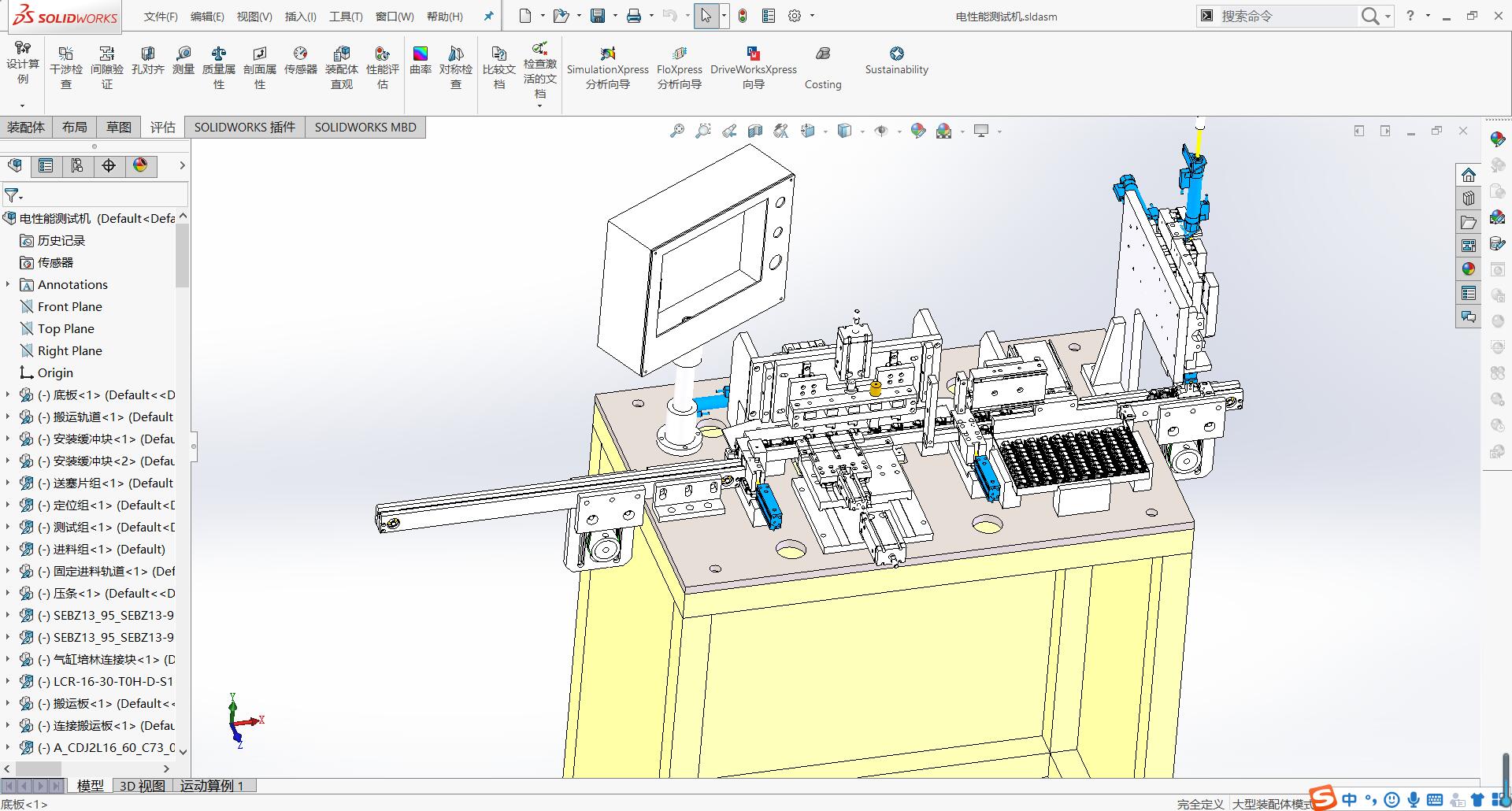Open the 工具(T) menu
Screen dimensions: 1512x811
pyautogui.click(x=346, y=17)
